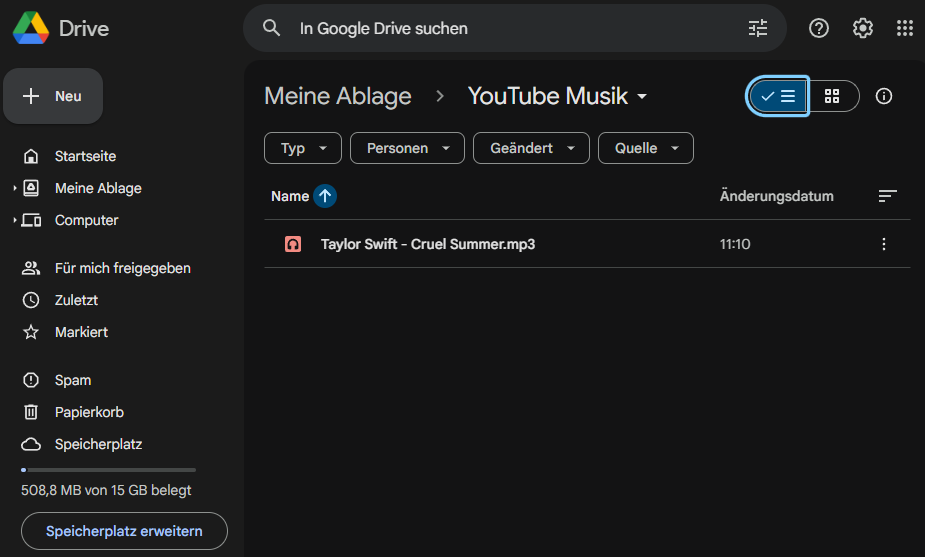Click the search magnifier icon
Image resolution: width=925 pixels, height=557 pixels.
[271, 28]
